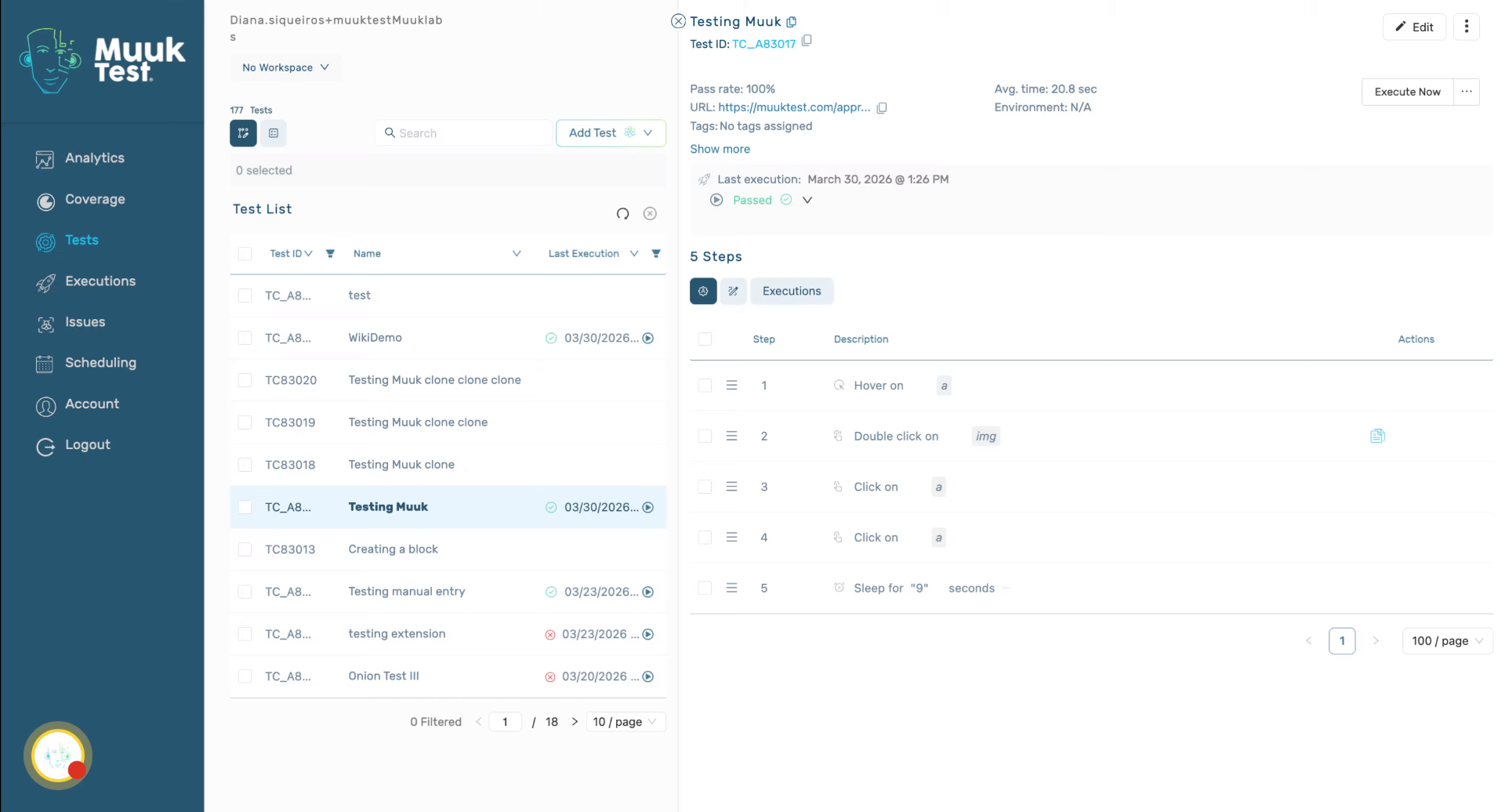This screenshot has height=812, width=1505.
Task: Open the No Workspace dropdown
Action: click(285, 67)
